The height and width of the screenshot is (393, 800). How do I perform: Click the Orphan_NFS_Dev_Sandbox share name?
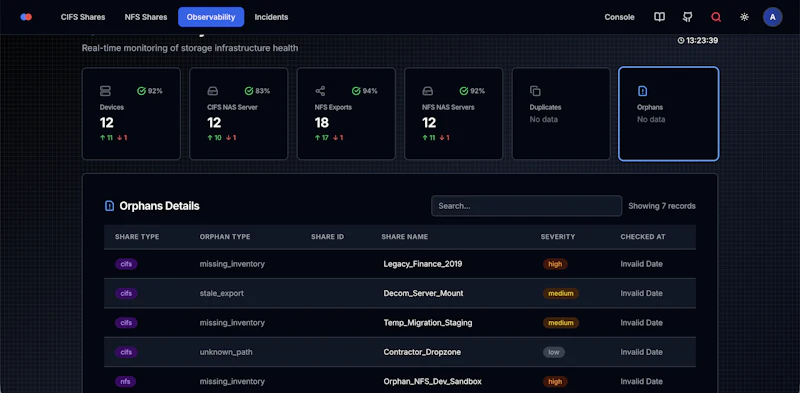click(433, 382)
